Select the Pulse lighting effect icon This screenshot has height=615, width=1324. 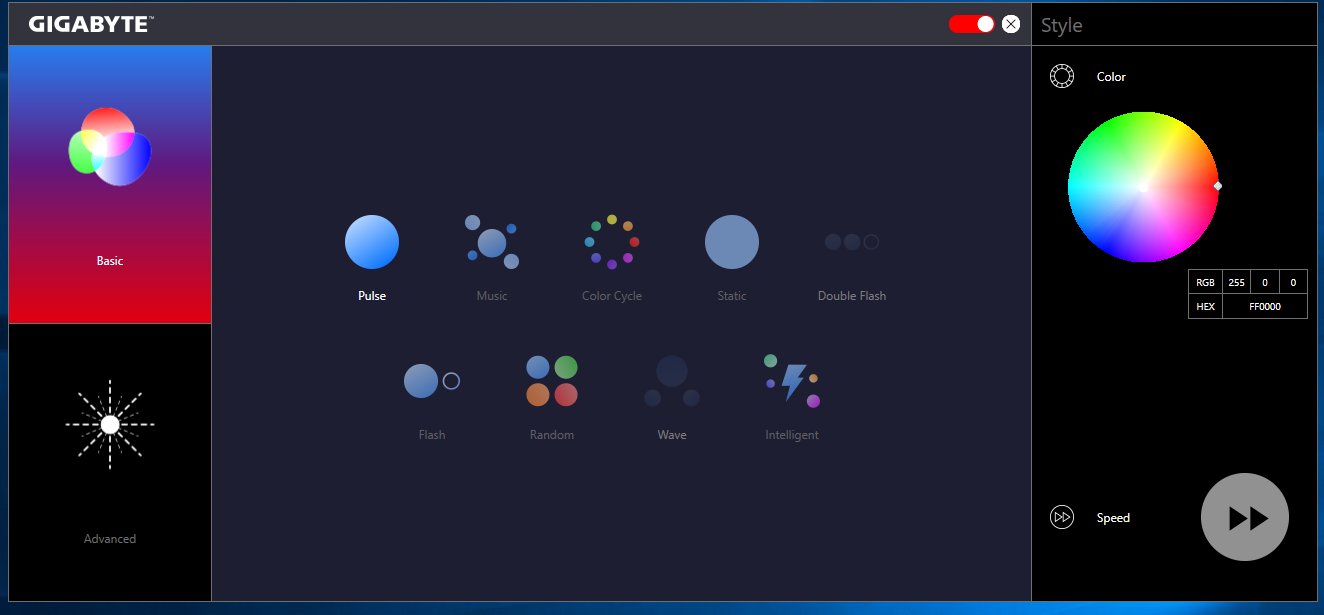pos(372,242)
